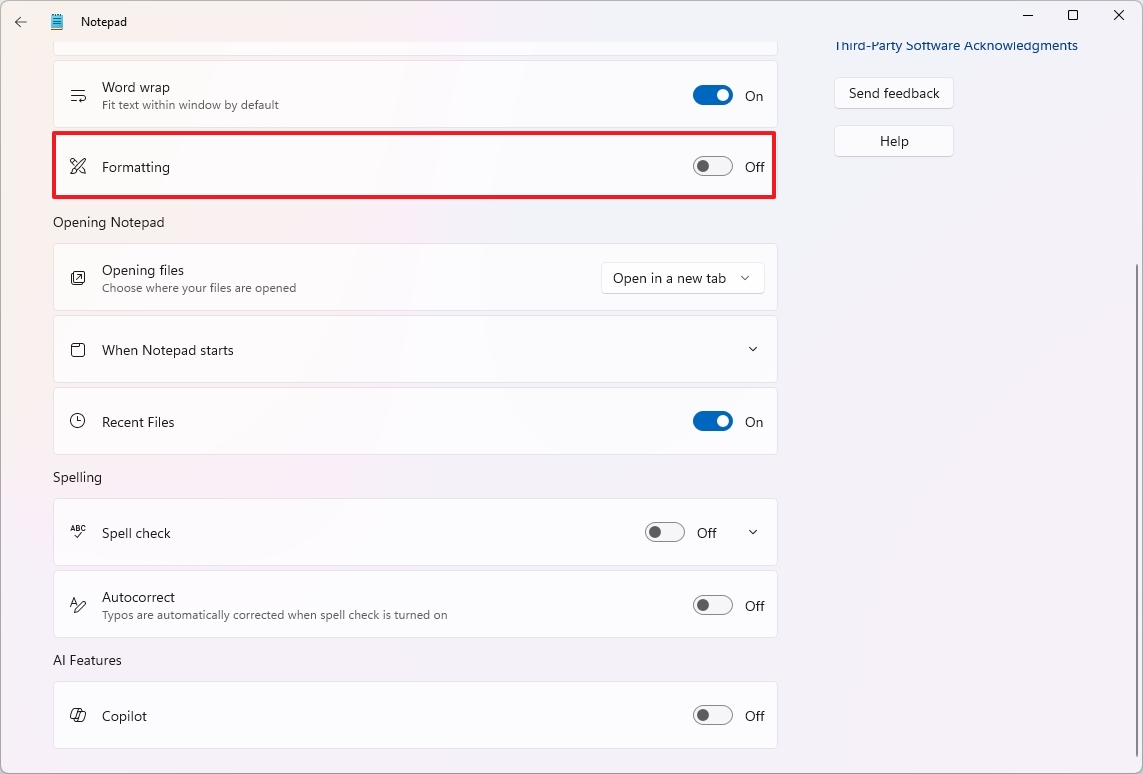Viewport: 1143px width, 774px height.
Task: Click 'Choose where your files are opened' text
Action: [x=199, y=288]
